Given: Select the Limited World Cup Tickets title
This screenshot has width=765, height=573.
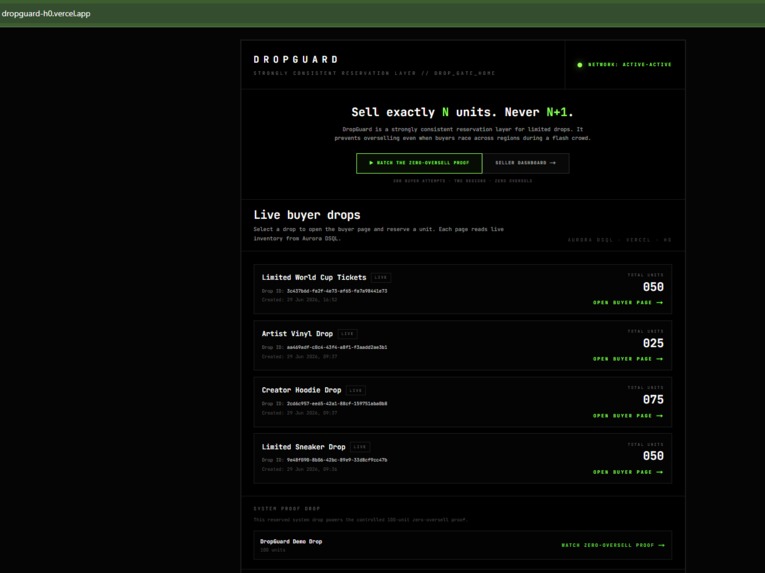Looking at the screenshot, I should [x=314, y=277].
